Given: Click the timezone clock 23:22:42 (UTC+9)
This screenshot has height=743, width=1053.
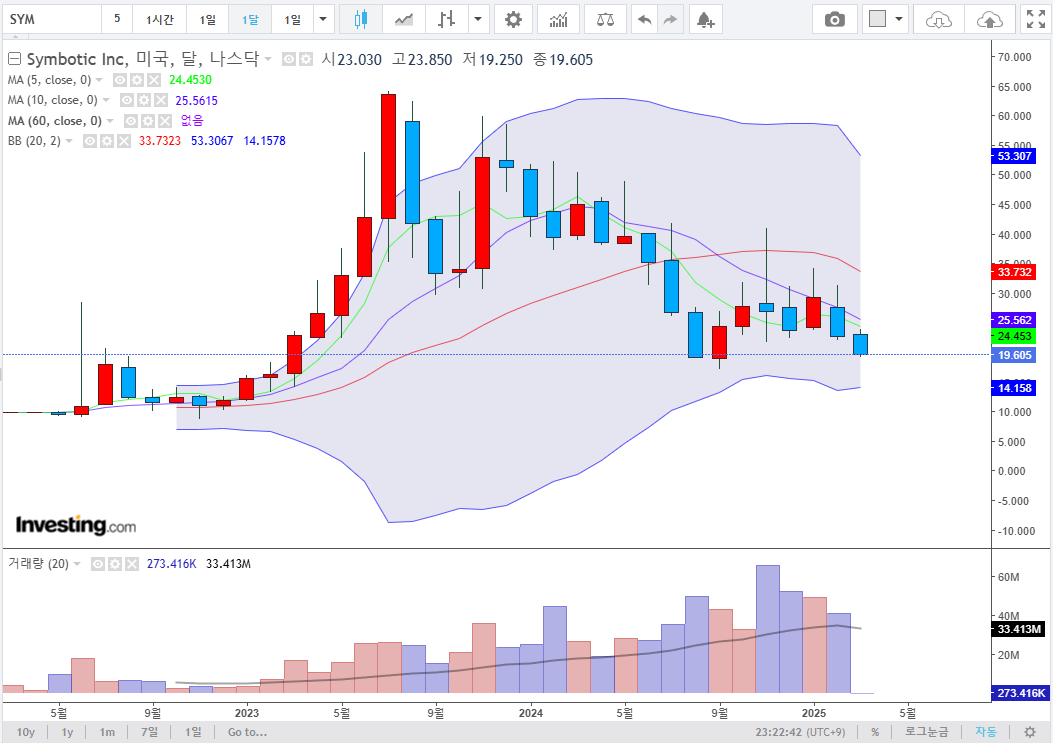Looking at the screenshot, I should [800, 732].
